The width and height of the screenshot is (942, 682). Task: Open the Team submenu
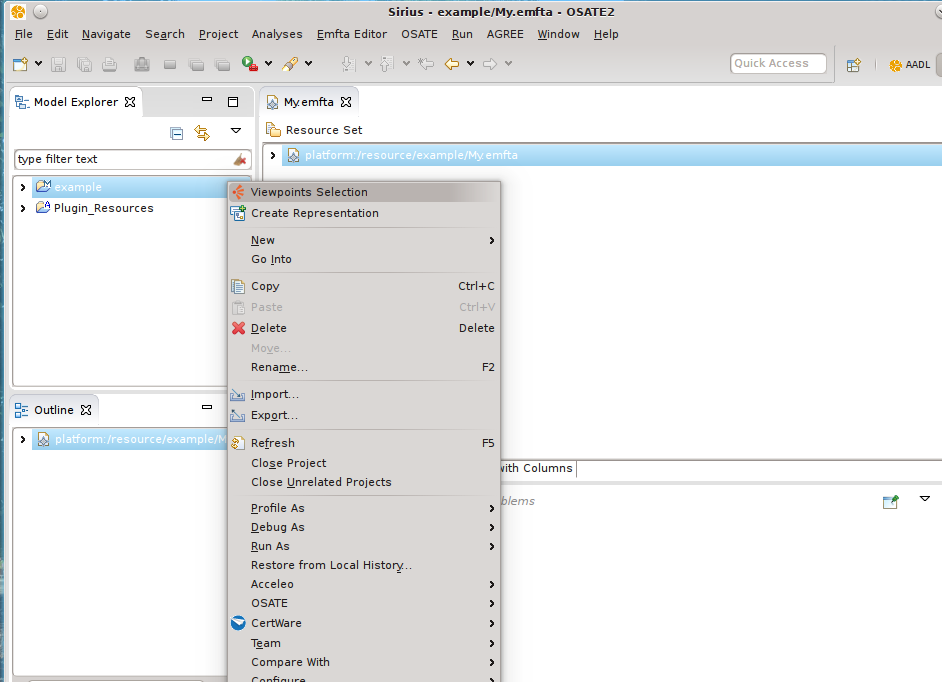tap(364, 644)
